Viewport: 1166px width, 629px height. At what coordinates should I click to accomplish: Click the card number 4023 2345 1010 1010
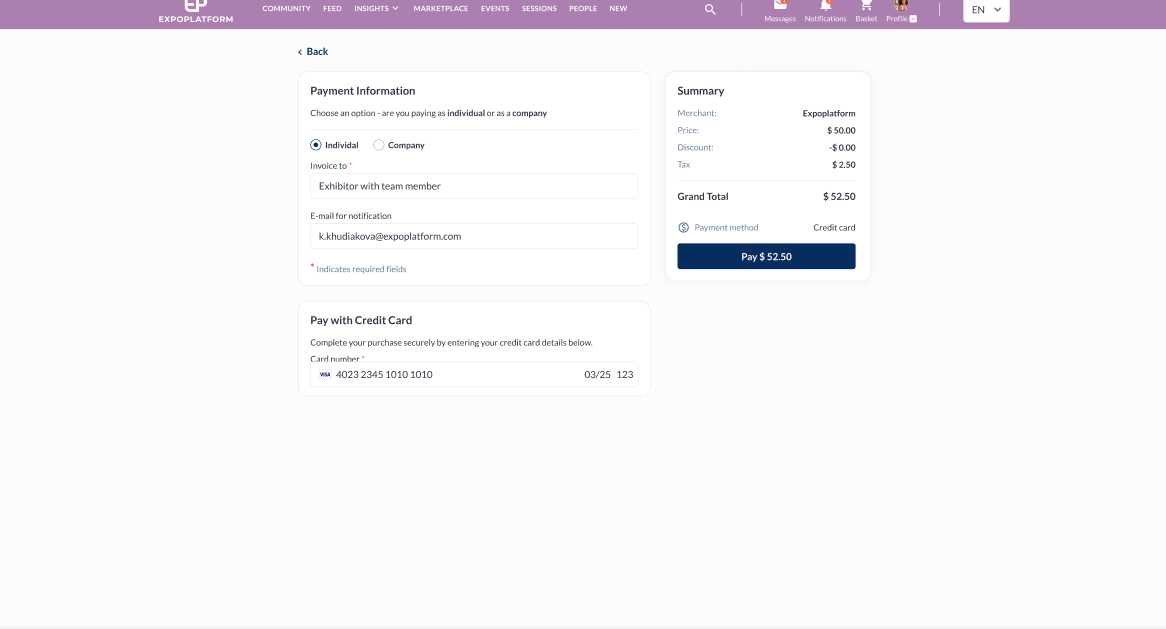384,375
